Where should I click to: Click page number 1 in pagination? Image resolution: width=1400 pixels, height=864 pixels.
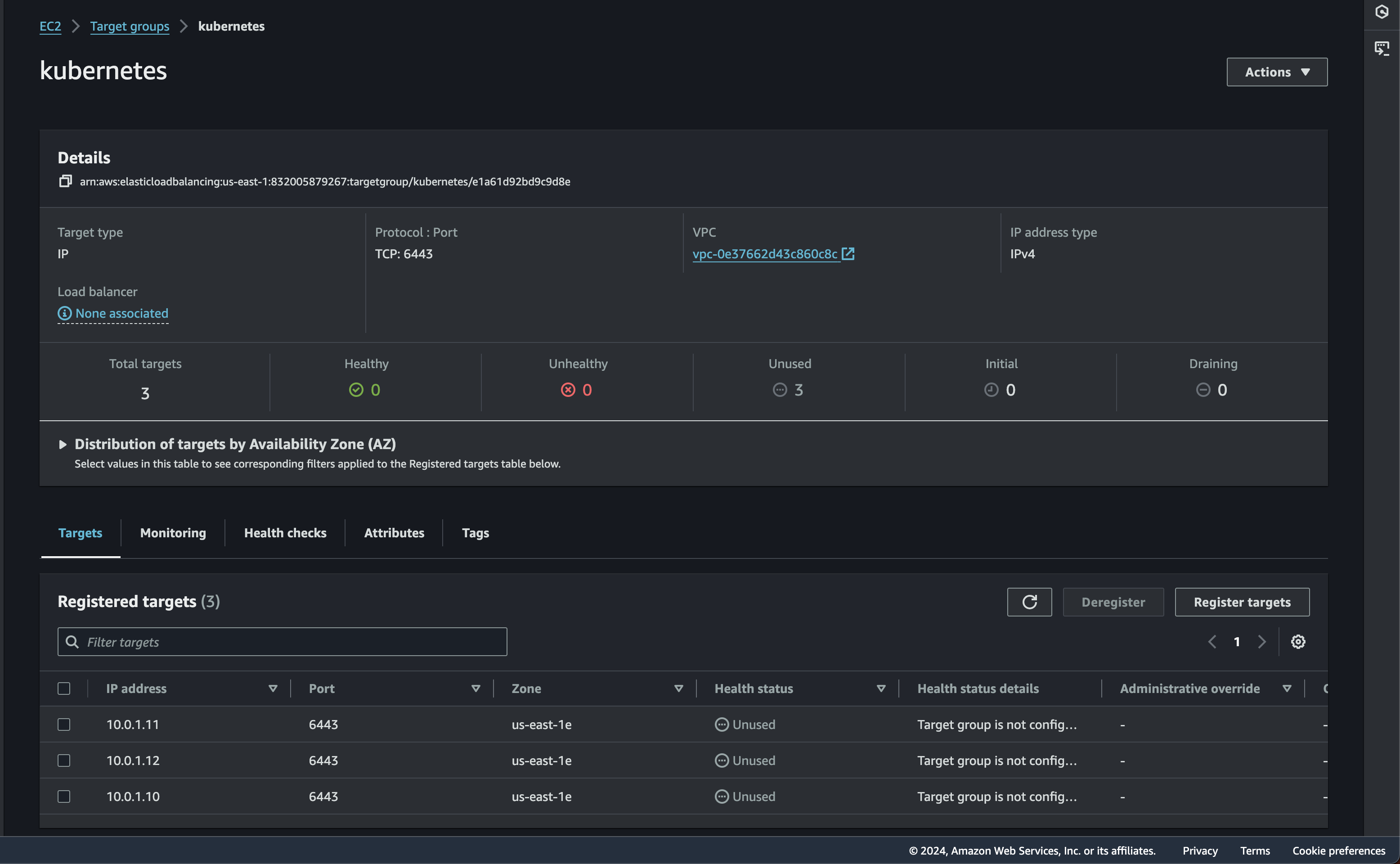tap(1237, 642)
